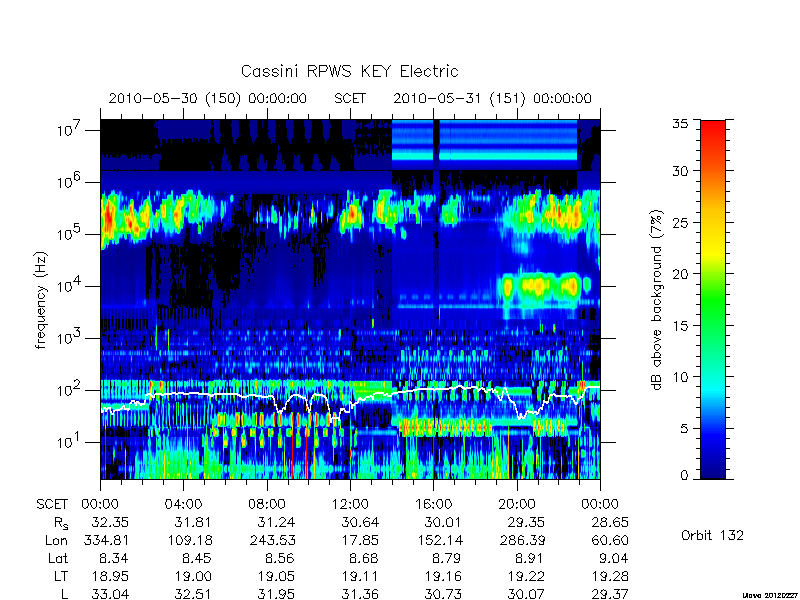Click the frequency axis tick label for 10 to the 1

point(70,441)
